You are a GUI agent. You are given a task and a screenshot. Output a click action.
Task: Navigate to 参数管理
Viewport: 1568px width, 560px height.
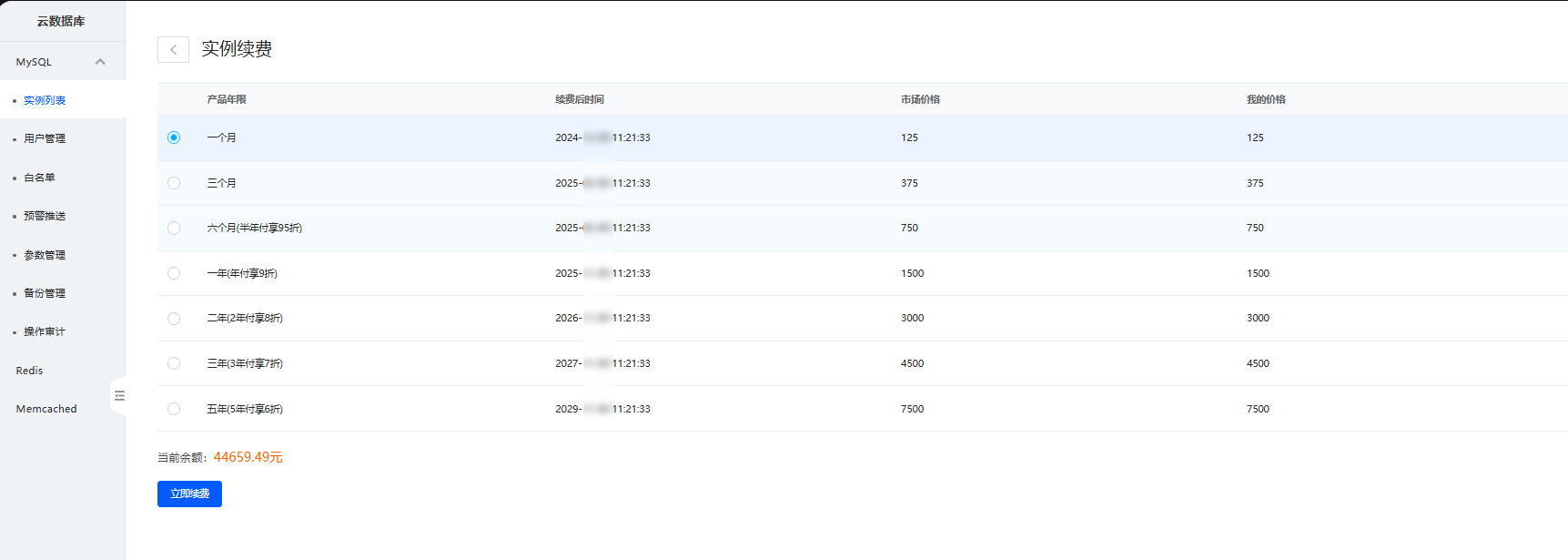pyautogui.click(x=45, y=255)
